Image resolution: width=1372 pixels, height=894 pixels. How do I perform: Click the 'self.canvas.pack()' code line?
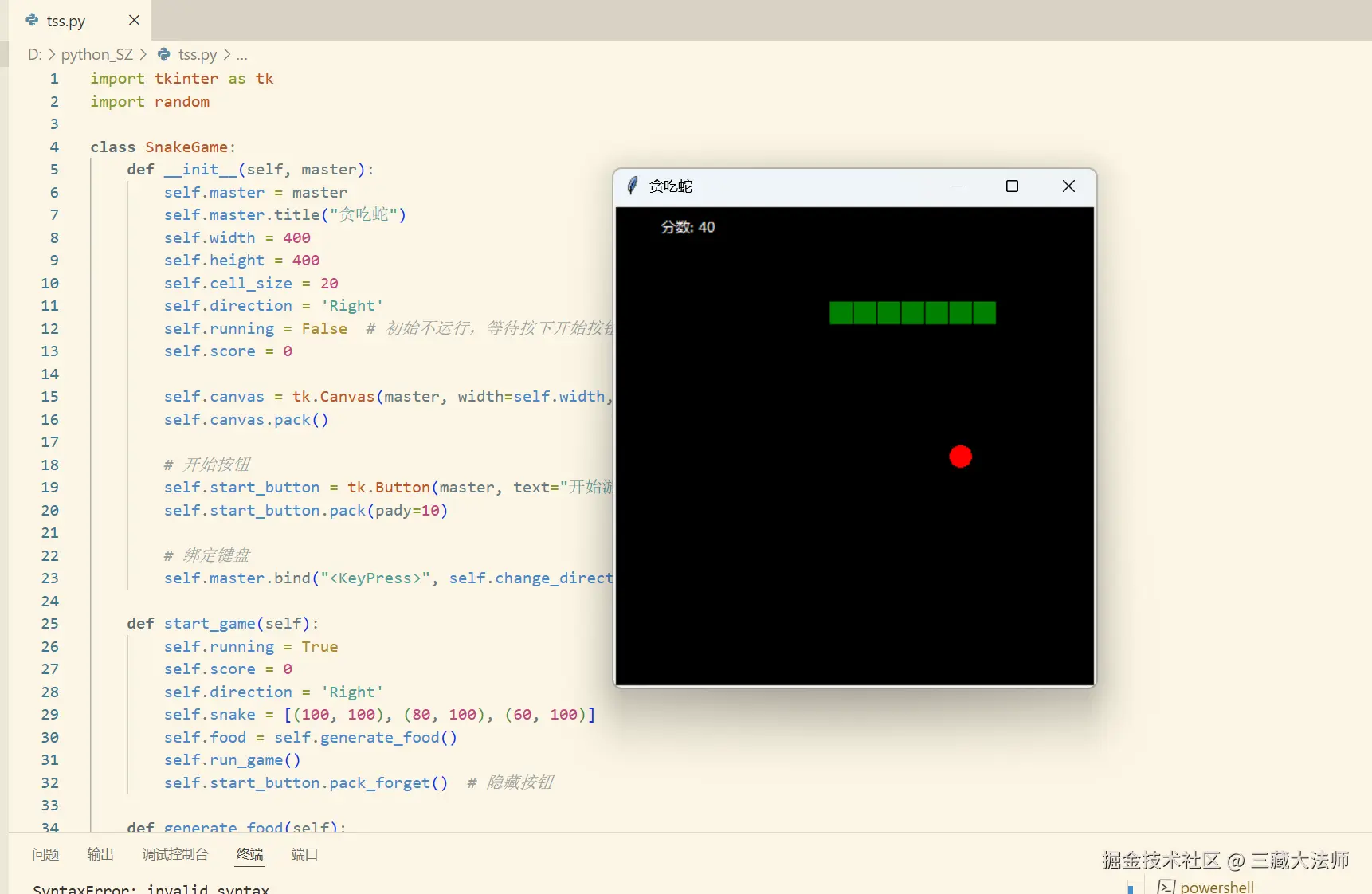(246, 419)
